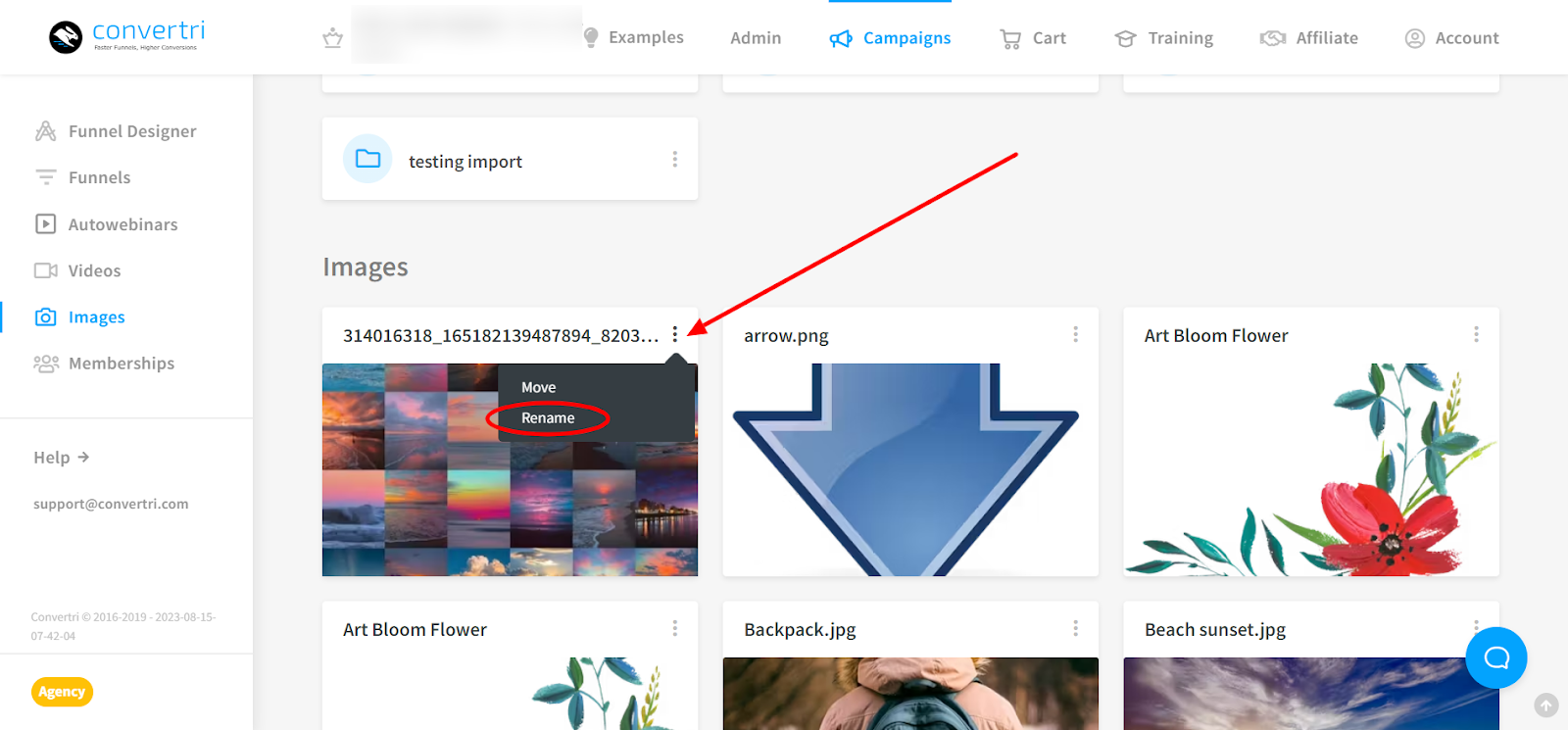Click the Autowebinars play icon
Image resolution: width=1568 pixels, height=730 pixels.
click(x=46, y=223)
